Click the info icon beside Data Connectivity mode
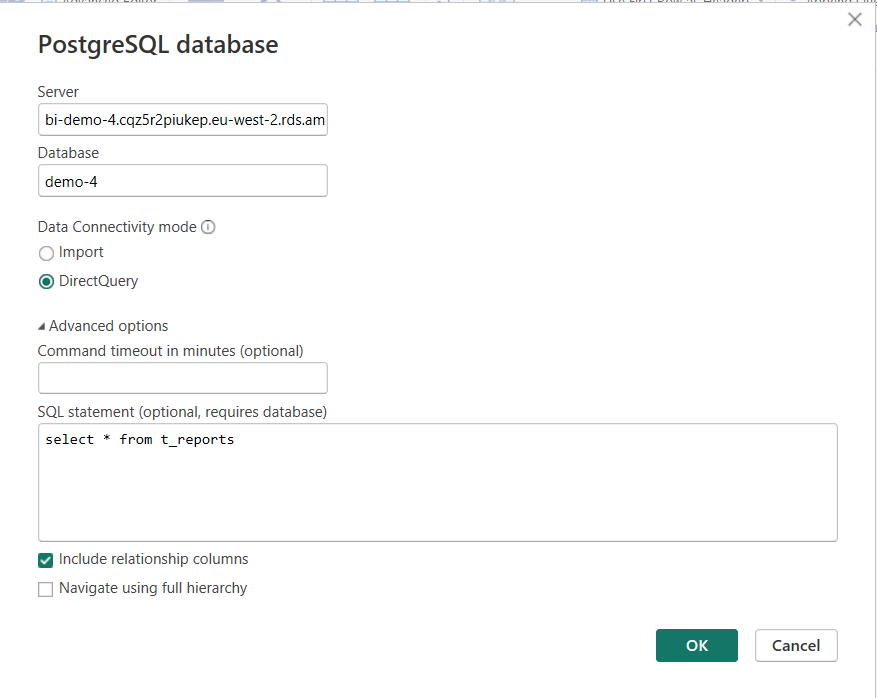The height and width of the screenshot is (698, 877). click(208, 227)
